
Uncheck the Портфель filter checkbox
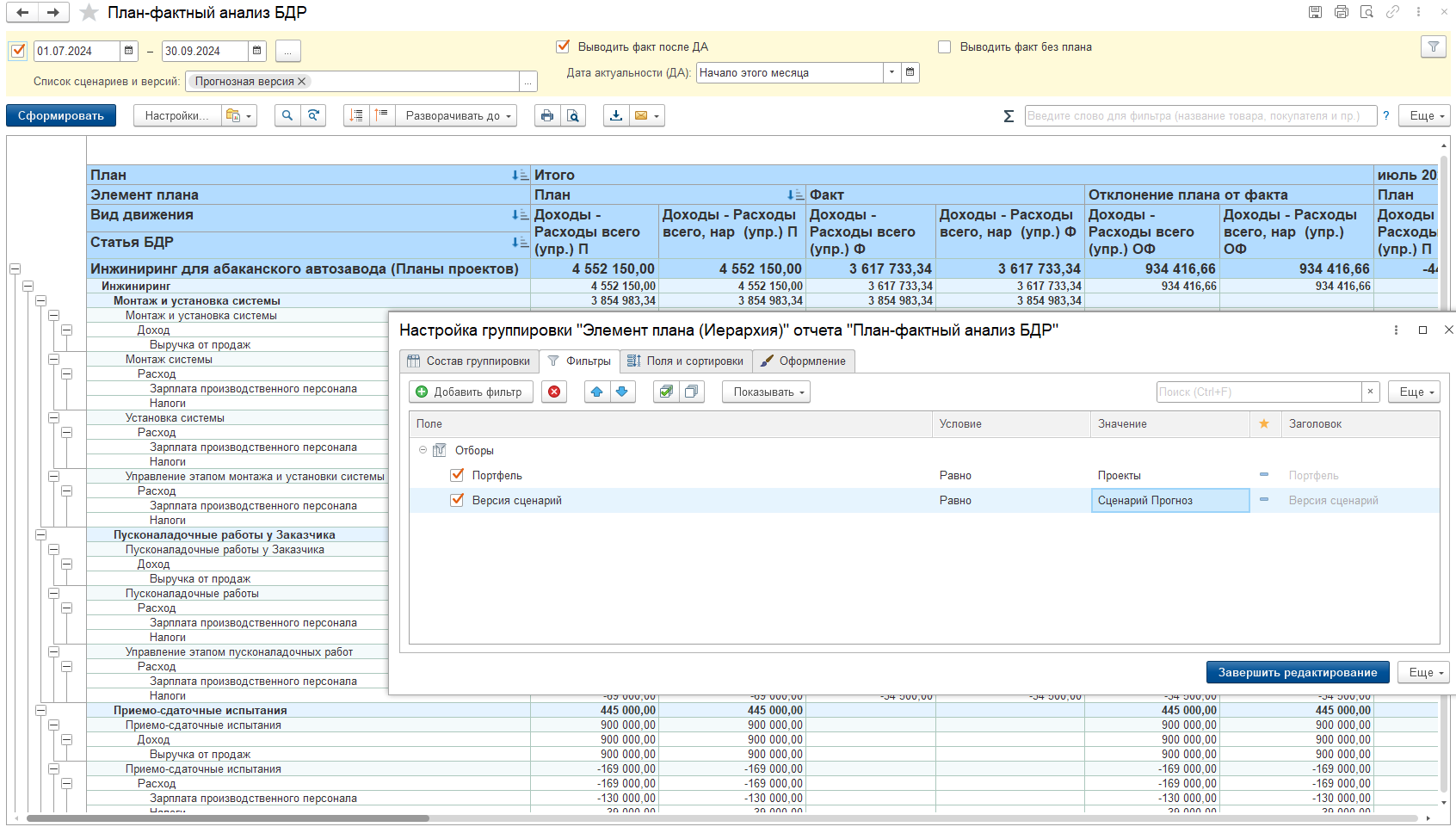coord(457,475)
